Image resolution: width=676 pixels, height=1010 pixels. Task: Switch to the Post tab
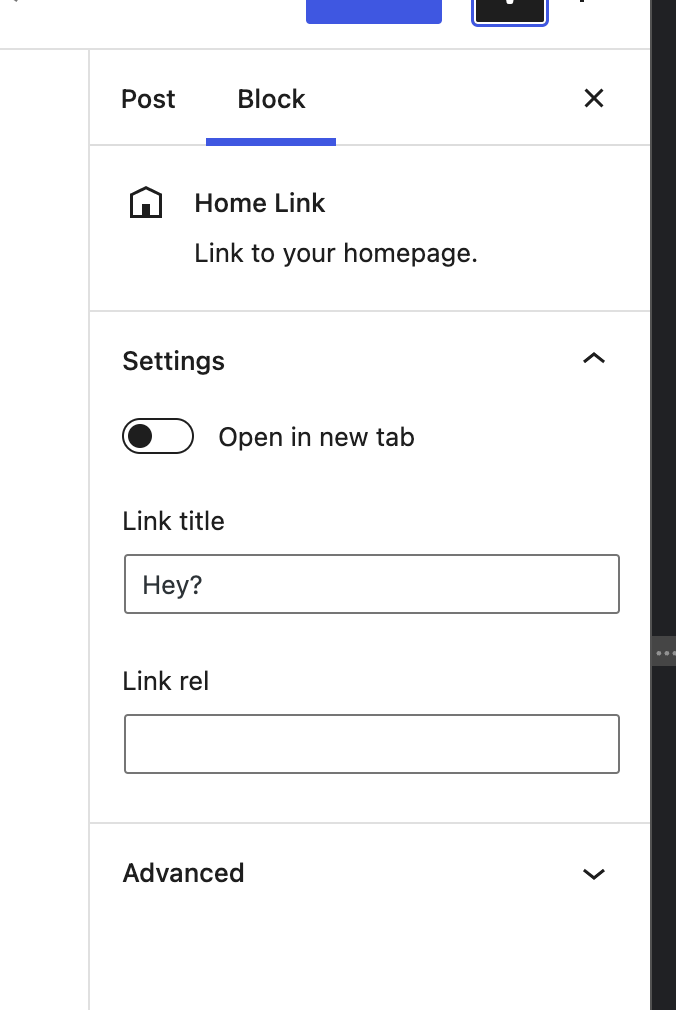pyautogui.click(x=148, y=98)
